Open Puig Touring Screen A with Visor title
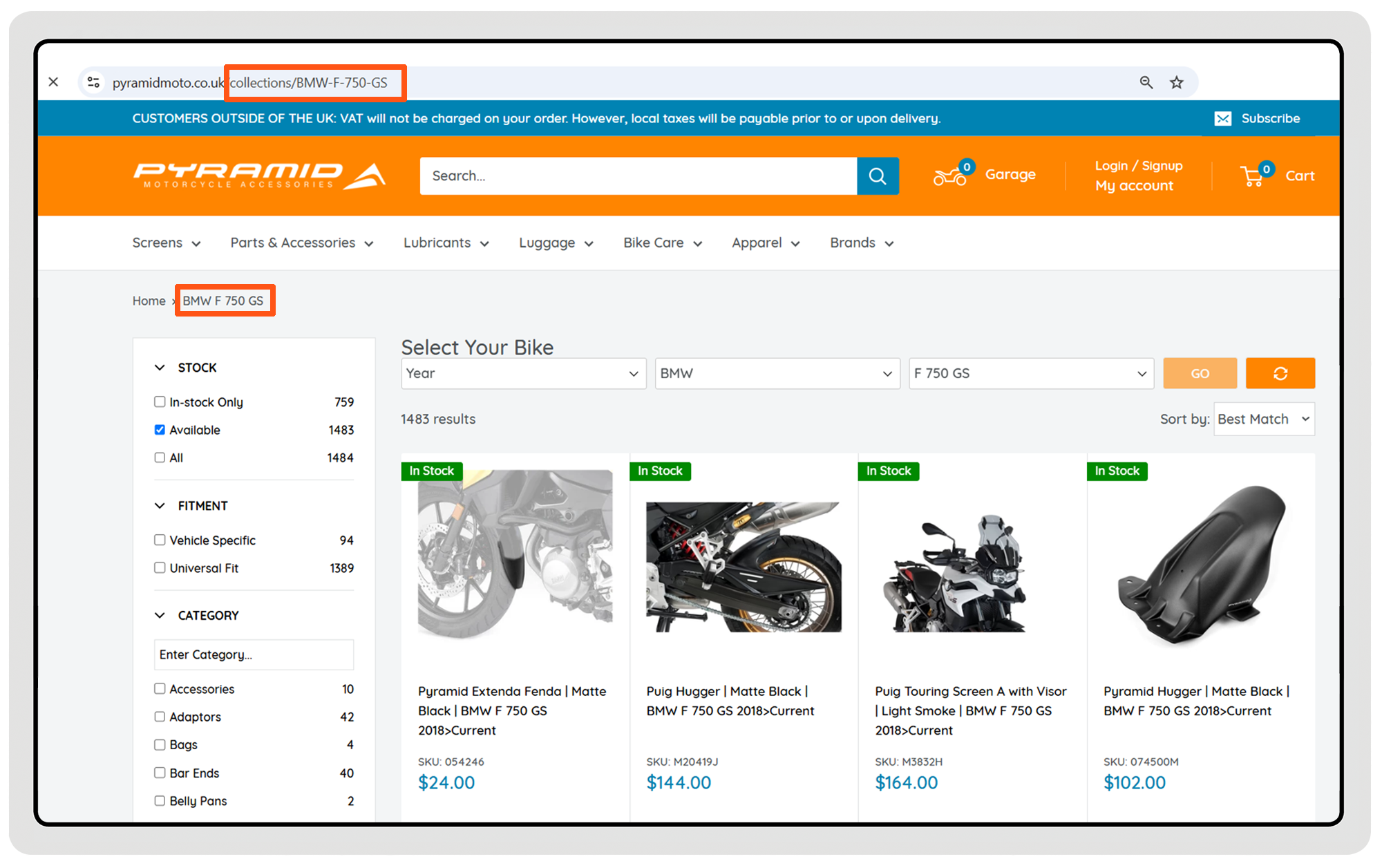The width and height of the screenshot is (1382, 868). pyautogui.click(x=970, y=710)
